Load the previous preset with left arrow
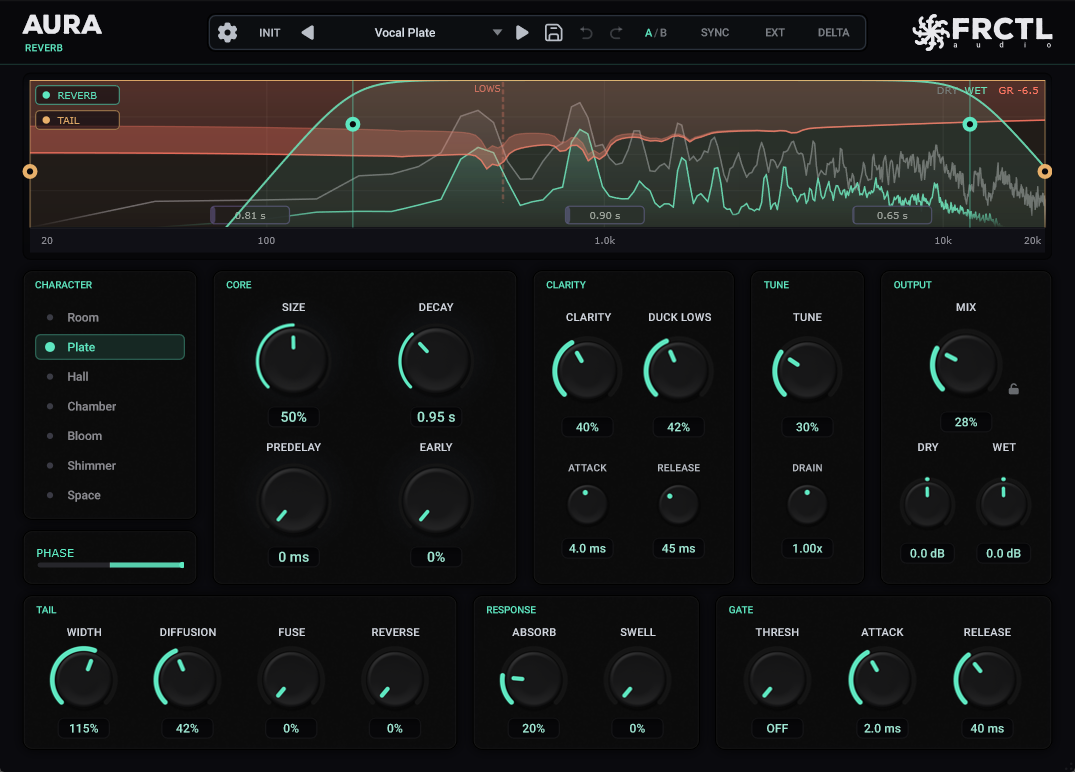This screenshot has height=772, width=1075. coord(308,32)
